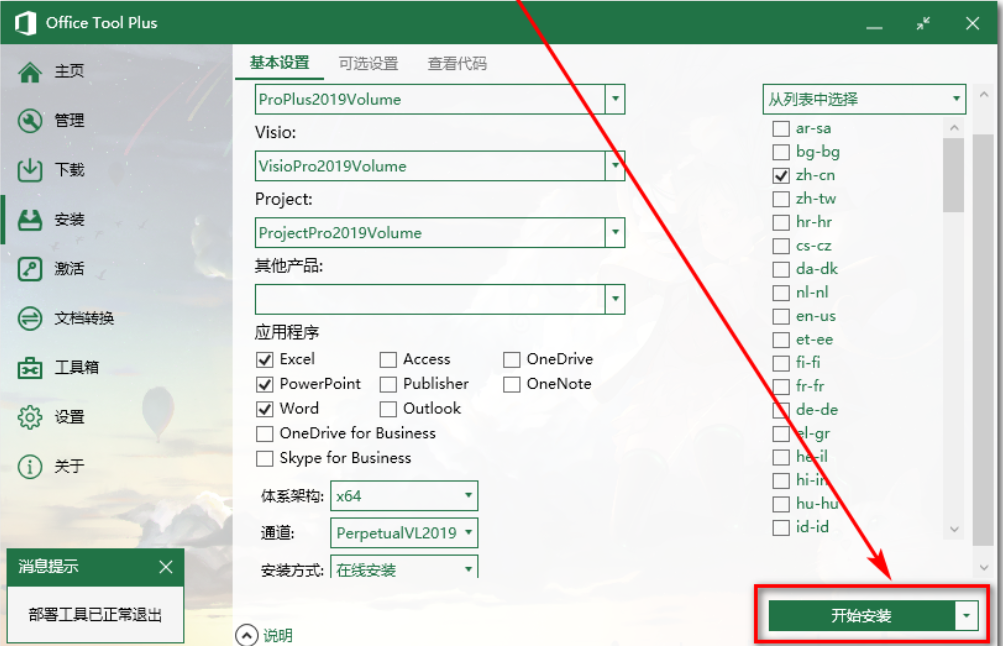This screenshot has width=1003, height=646.
Task: Close the Office Tool Plus window
Action: point(972,24)
